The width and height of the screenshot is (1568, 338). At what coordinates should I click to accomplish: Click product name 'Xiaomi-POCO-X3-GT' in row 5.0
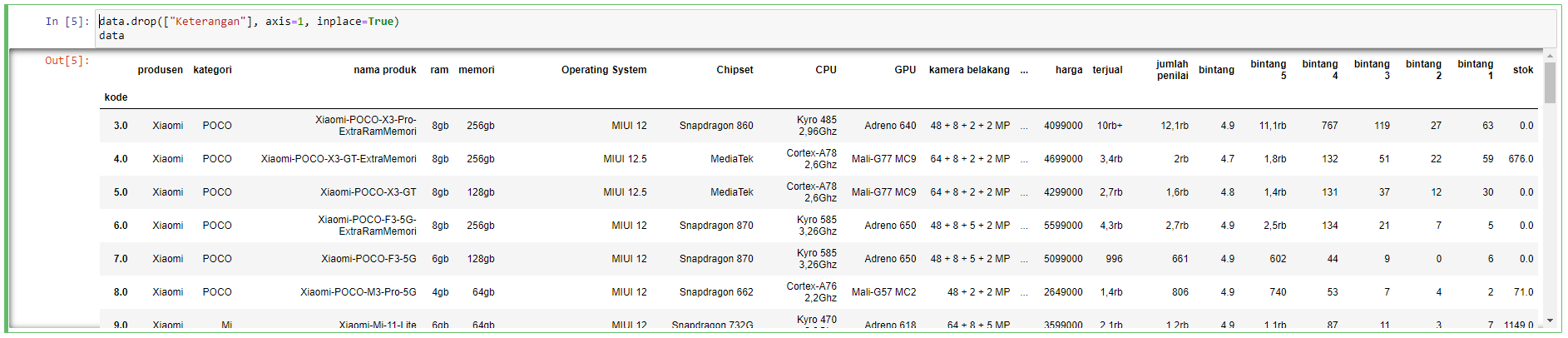(x=369, y=192)
